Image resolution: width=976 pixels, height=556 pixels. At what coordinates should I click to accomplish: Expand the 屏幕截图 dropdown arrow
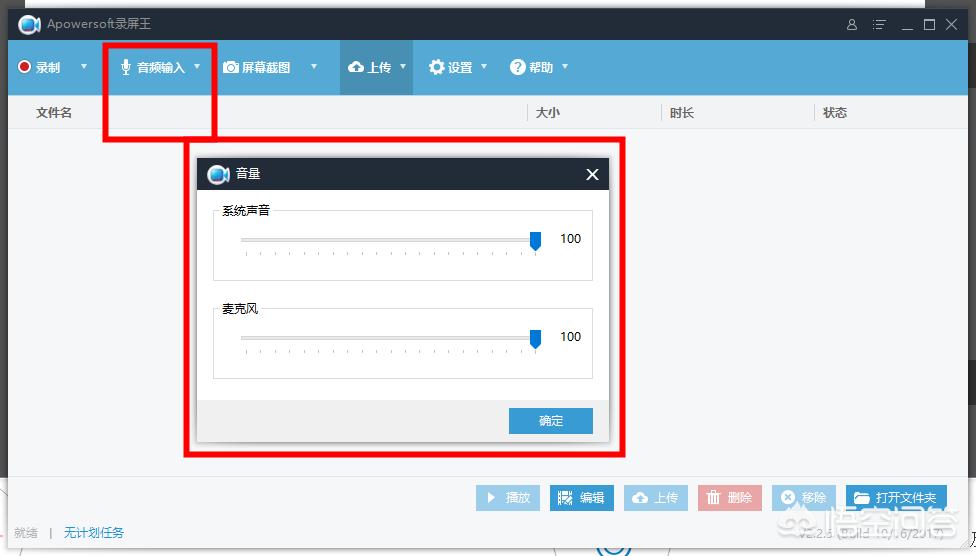click(314, 66)
